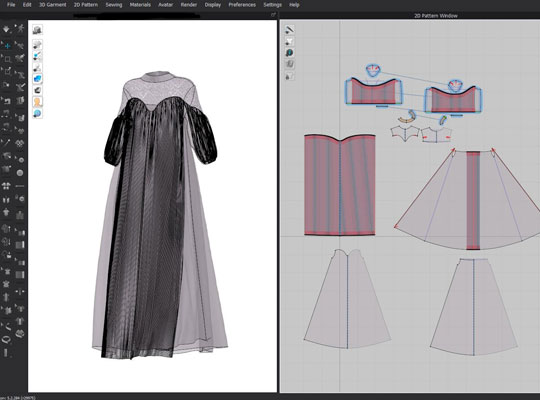
Task: Open the 2D Pattern menu
Action: (x=86, y=5)
